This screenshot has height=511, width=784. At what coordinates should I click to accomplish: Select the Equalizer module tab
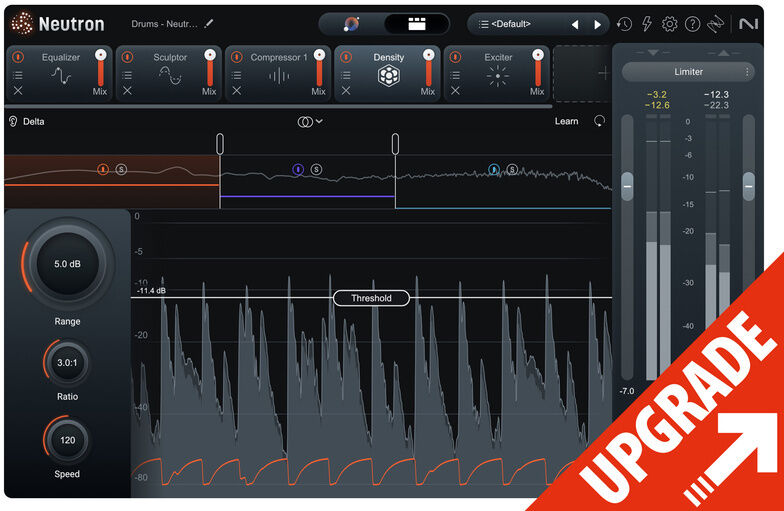60,74
